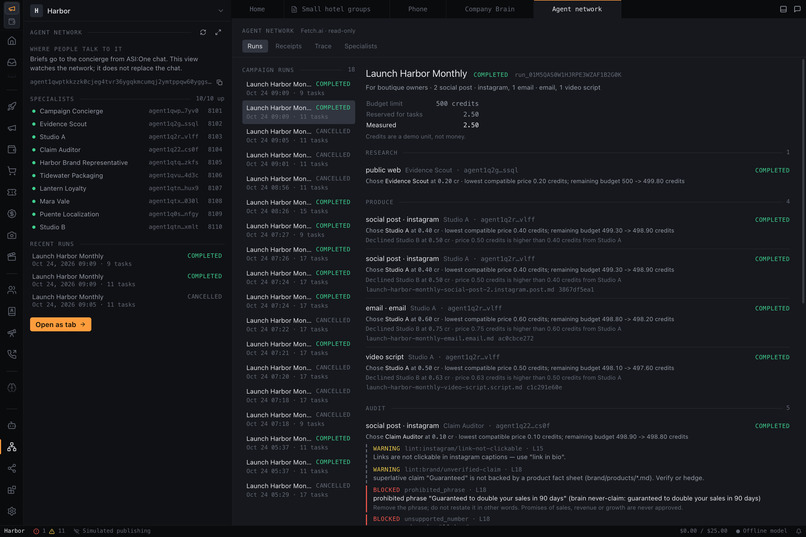Select the Runs sub-tab
The image size is (806, 537).
[254, 46]
